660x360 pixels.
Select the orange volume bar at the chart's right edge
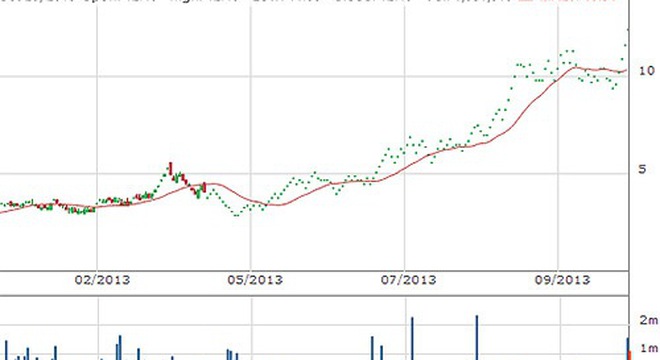[x=630, y=355]
